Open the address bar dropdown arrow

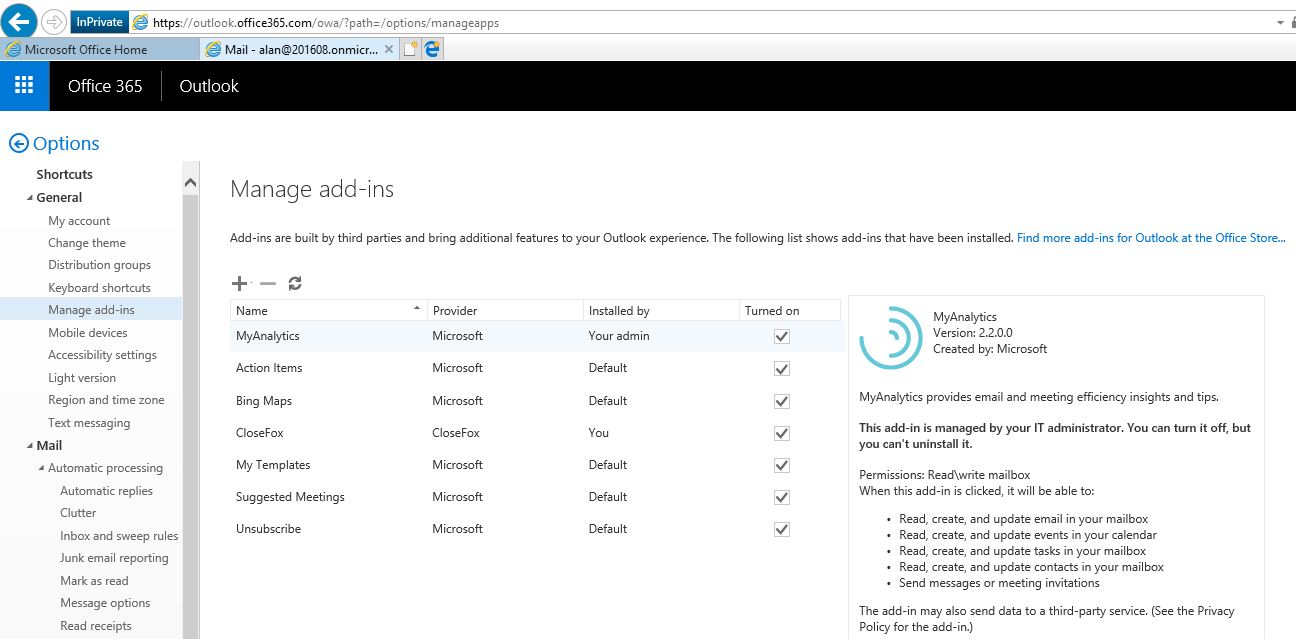[x=1280, y=22]
